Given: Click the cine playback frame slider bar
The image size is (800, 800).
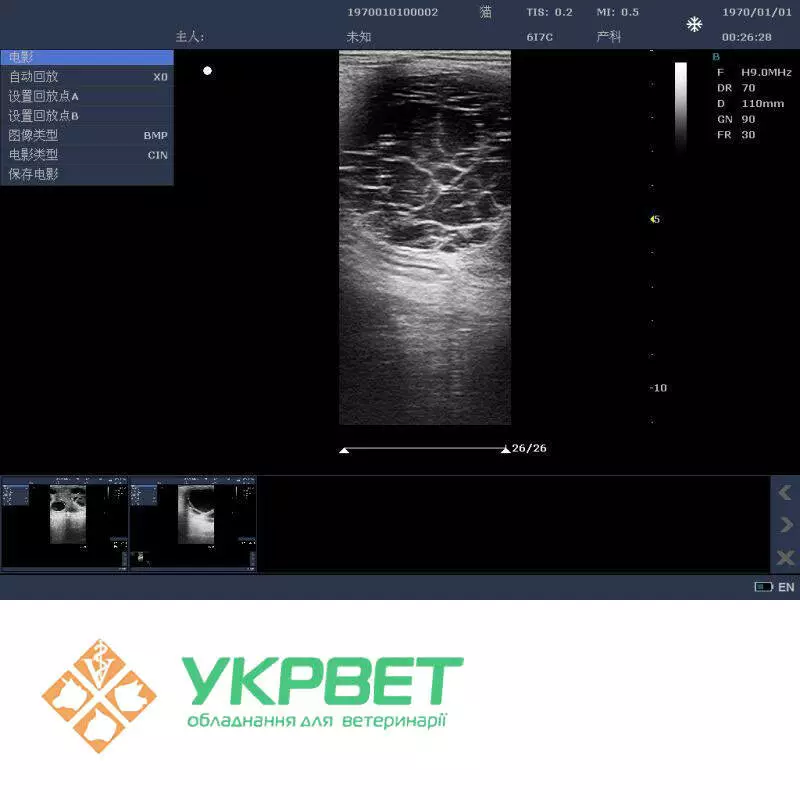Looking at the screenshot, I should (424, 449).
